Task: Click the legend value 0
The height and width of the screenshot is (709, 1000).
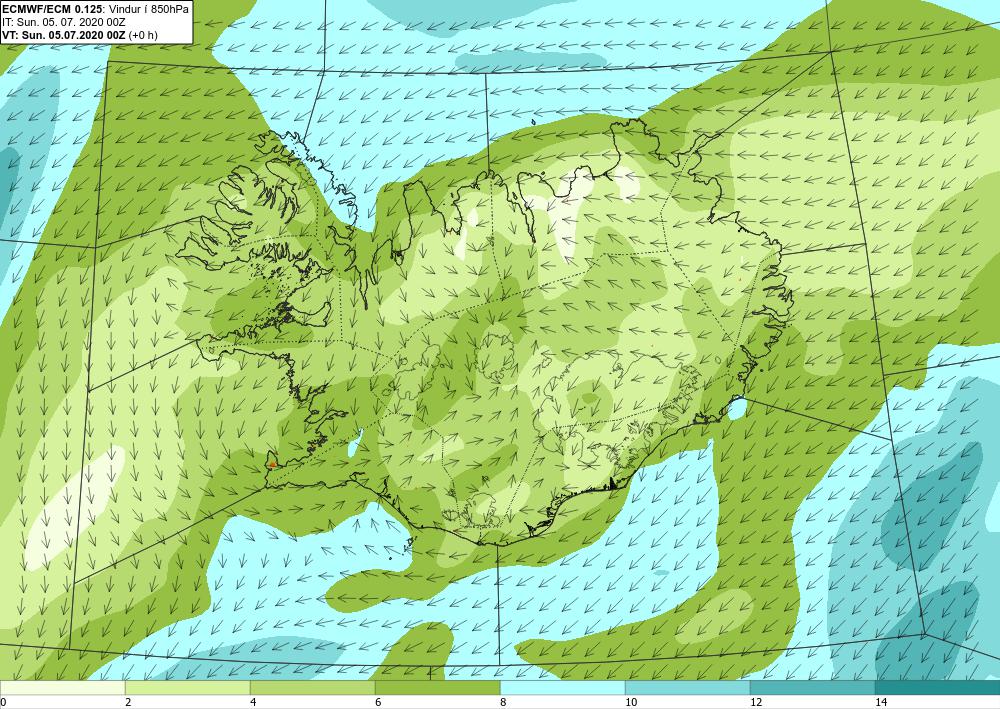Action: point(3,702)
